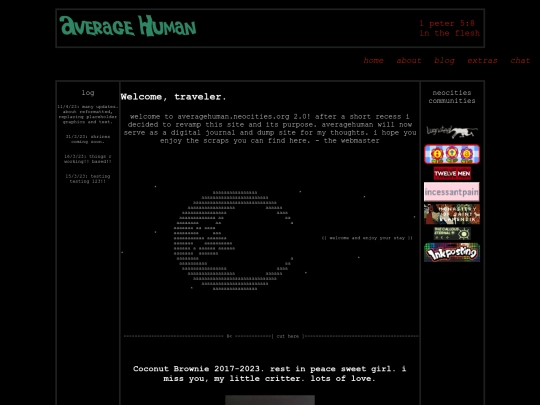540x405 pixels.
Task: Select the 'many updates' log entry
Action: [x=88, y=114]
